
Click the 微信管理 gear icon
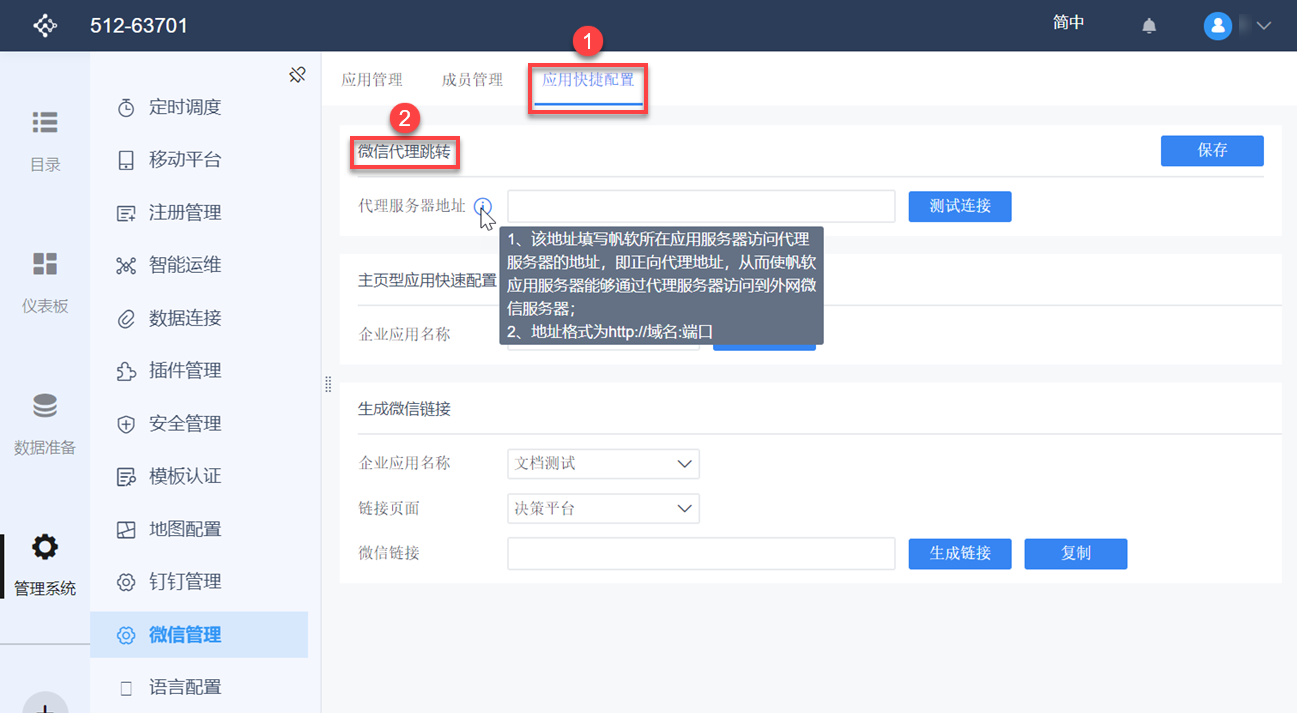tap(126, 635)
